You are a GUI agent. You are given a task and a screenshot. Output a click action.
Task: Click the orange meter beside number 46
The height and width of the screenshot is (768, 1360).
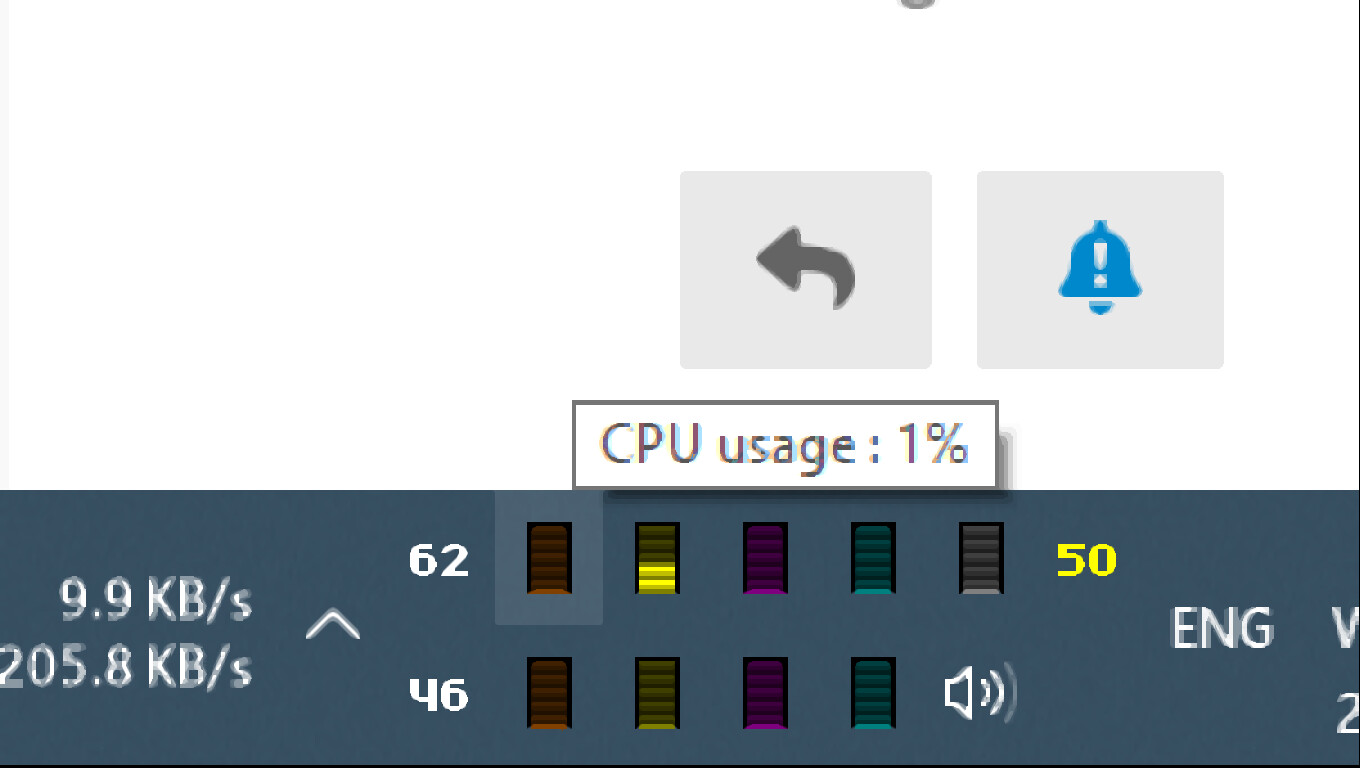549,693
